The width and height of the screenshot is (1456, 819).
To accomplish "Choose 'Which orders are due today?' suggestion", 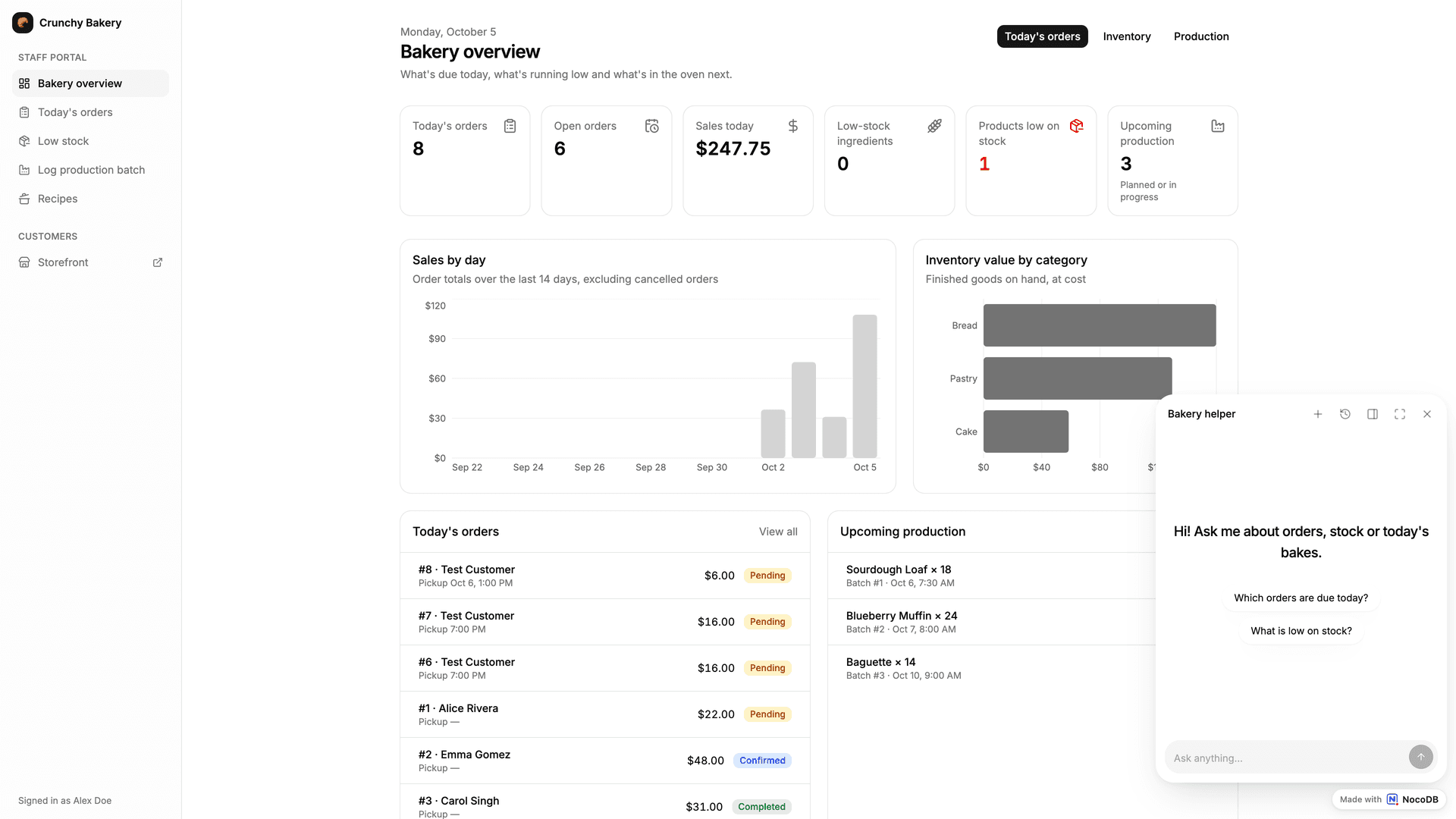I will pos(1301,598).
